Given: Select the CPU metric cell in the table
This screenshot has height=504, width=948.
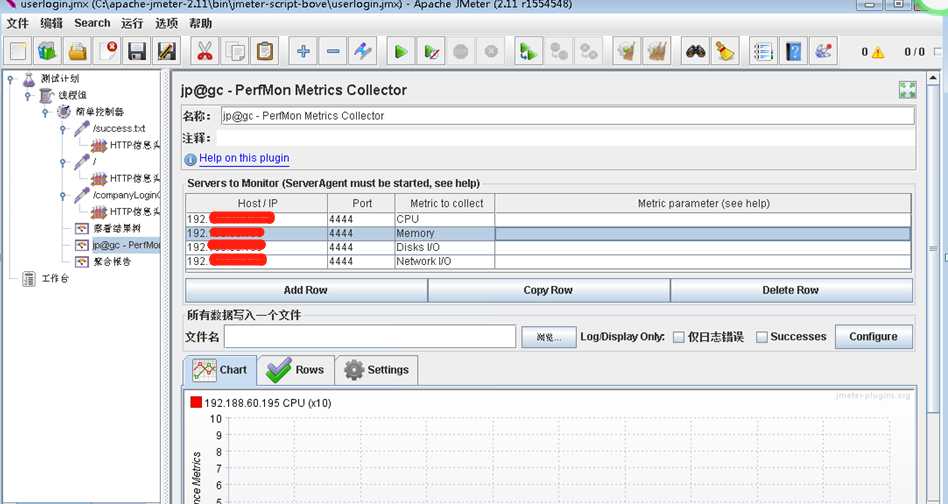Looking at the screenshot, I should pyautogui.click(x=444, y=219).
